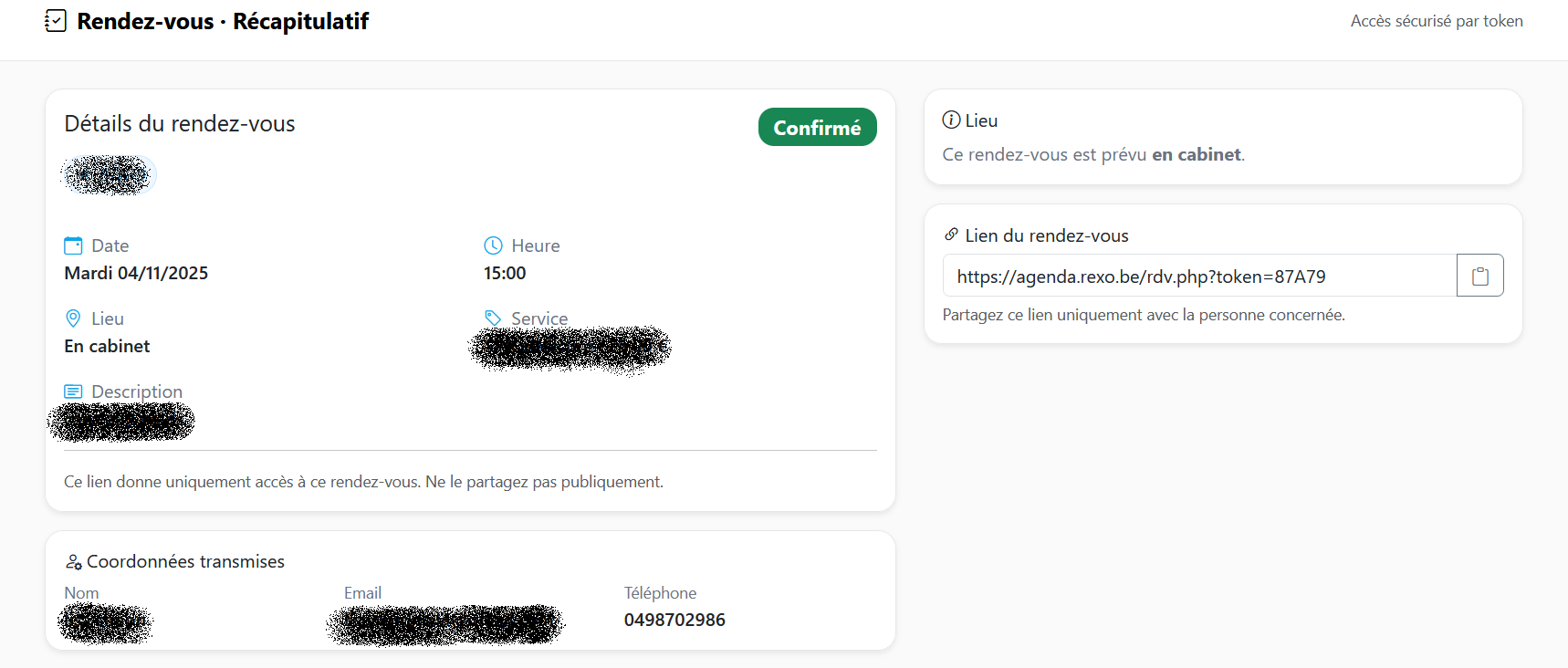The image size is (1568, 668).
Task: Click the En cabinet location value
Action: point(107,346)
